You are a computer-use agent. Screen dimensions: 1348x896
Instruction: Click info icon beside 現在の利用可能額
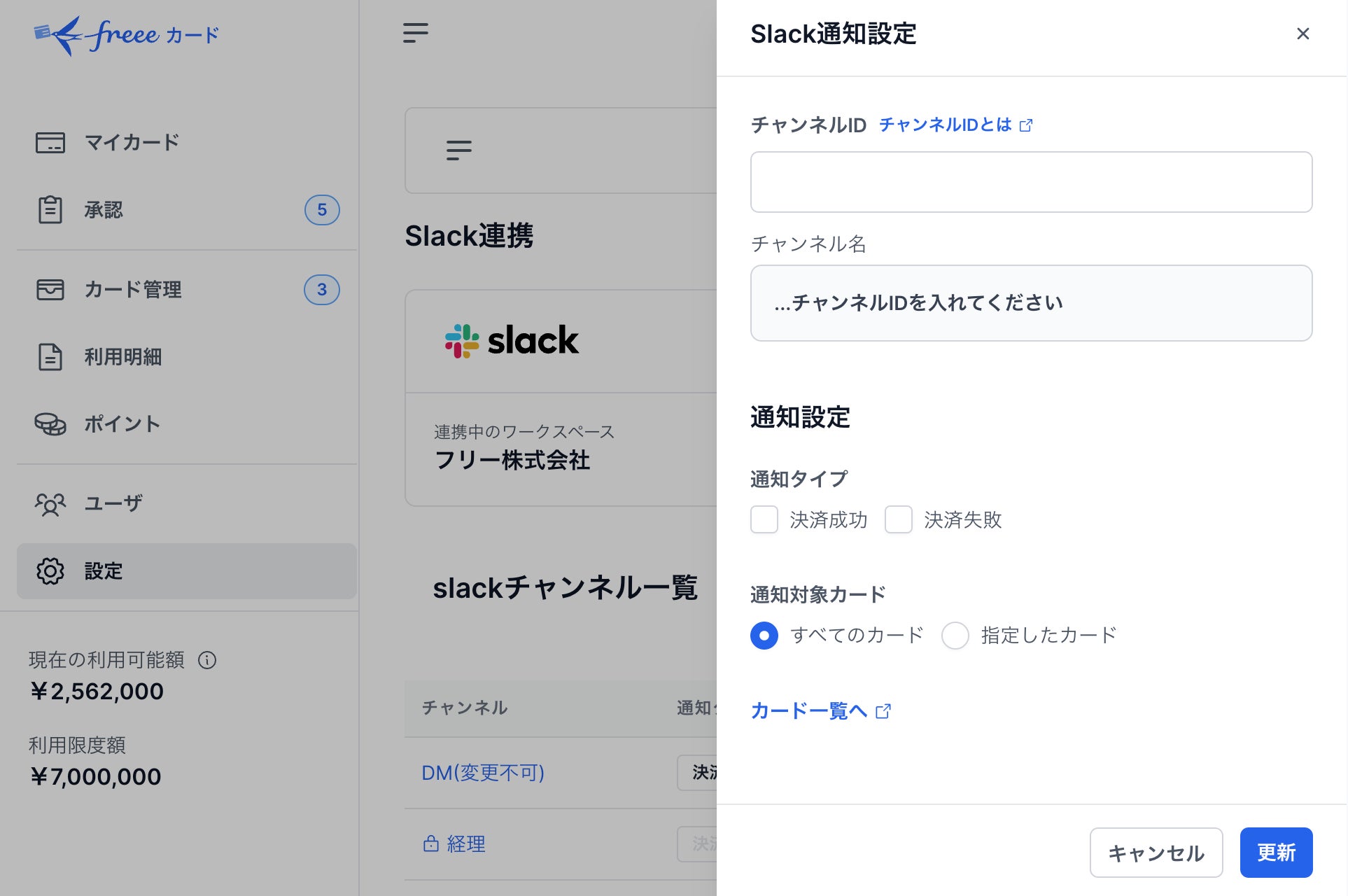207,660
